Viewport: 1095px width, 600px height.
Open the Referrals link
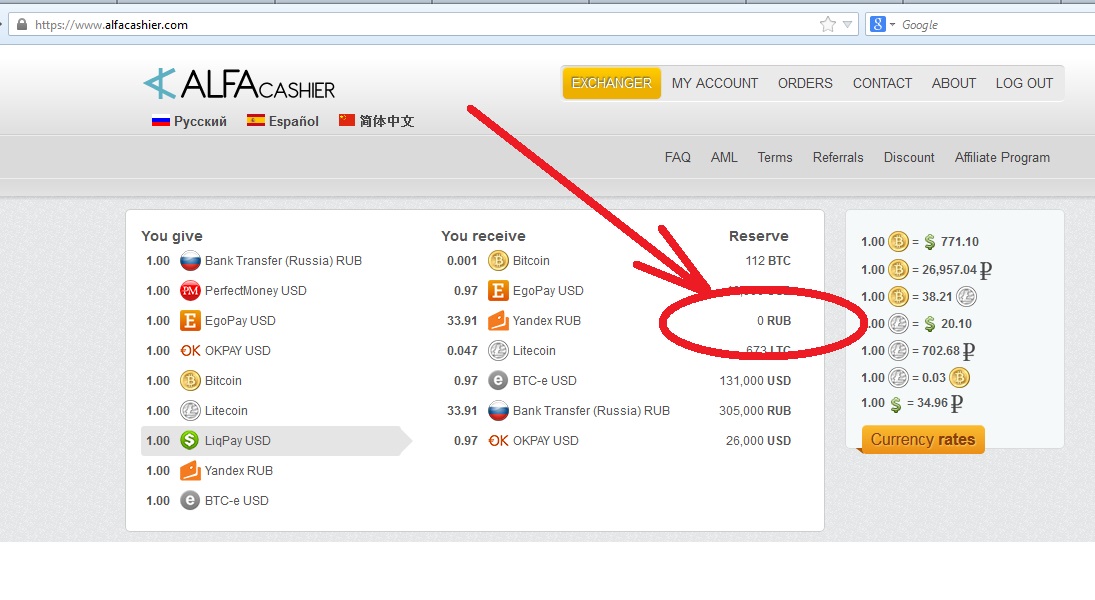[838, 157]
